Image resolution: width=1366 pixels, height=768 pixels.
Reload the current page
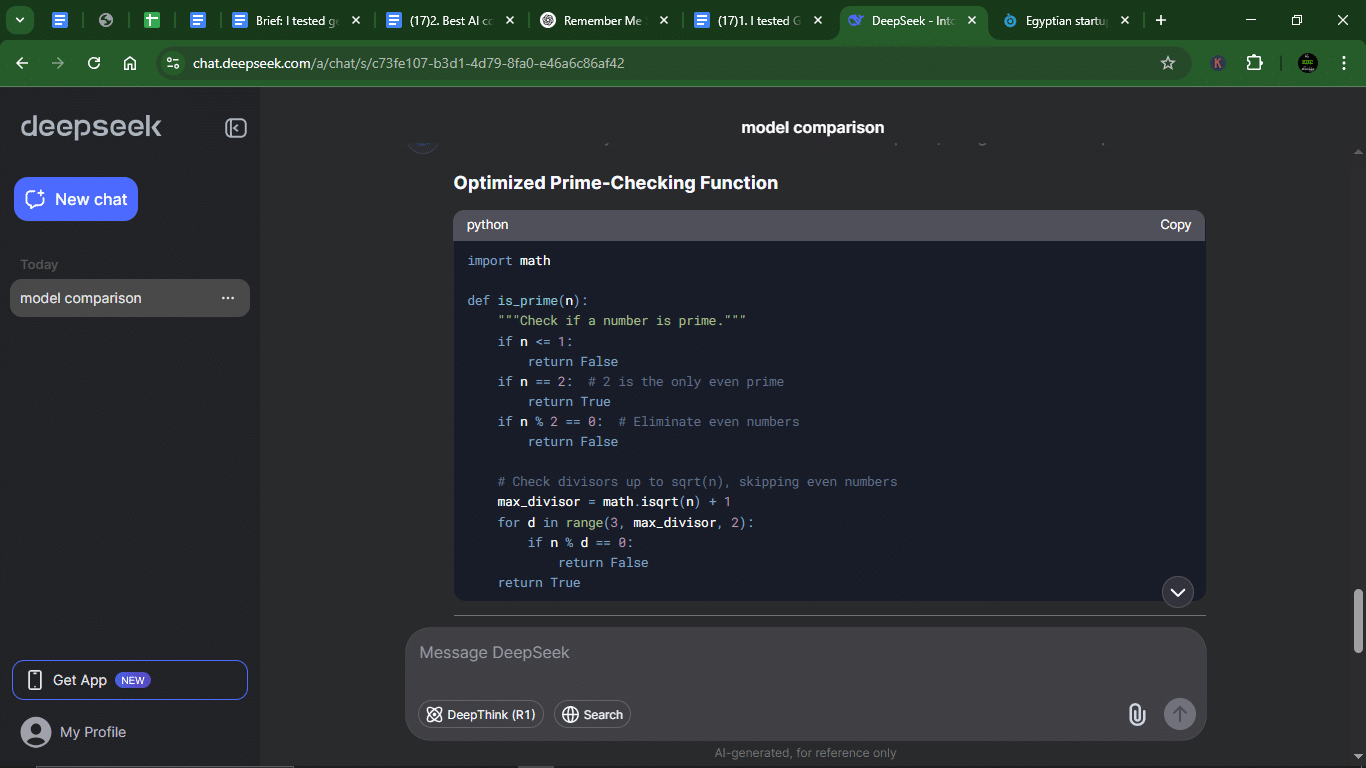point(94,63)
